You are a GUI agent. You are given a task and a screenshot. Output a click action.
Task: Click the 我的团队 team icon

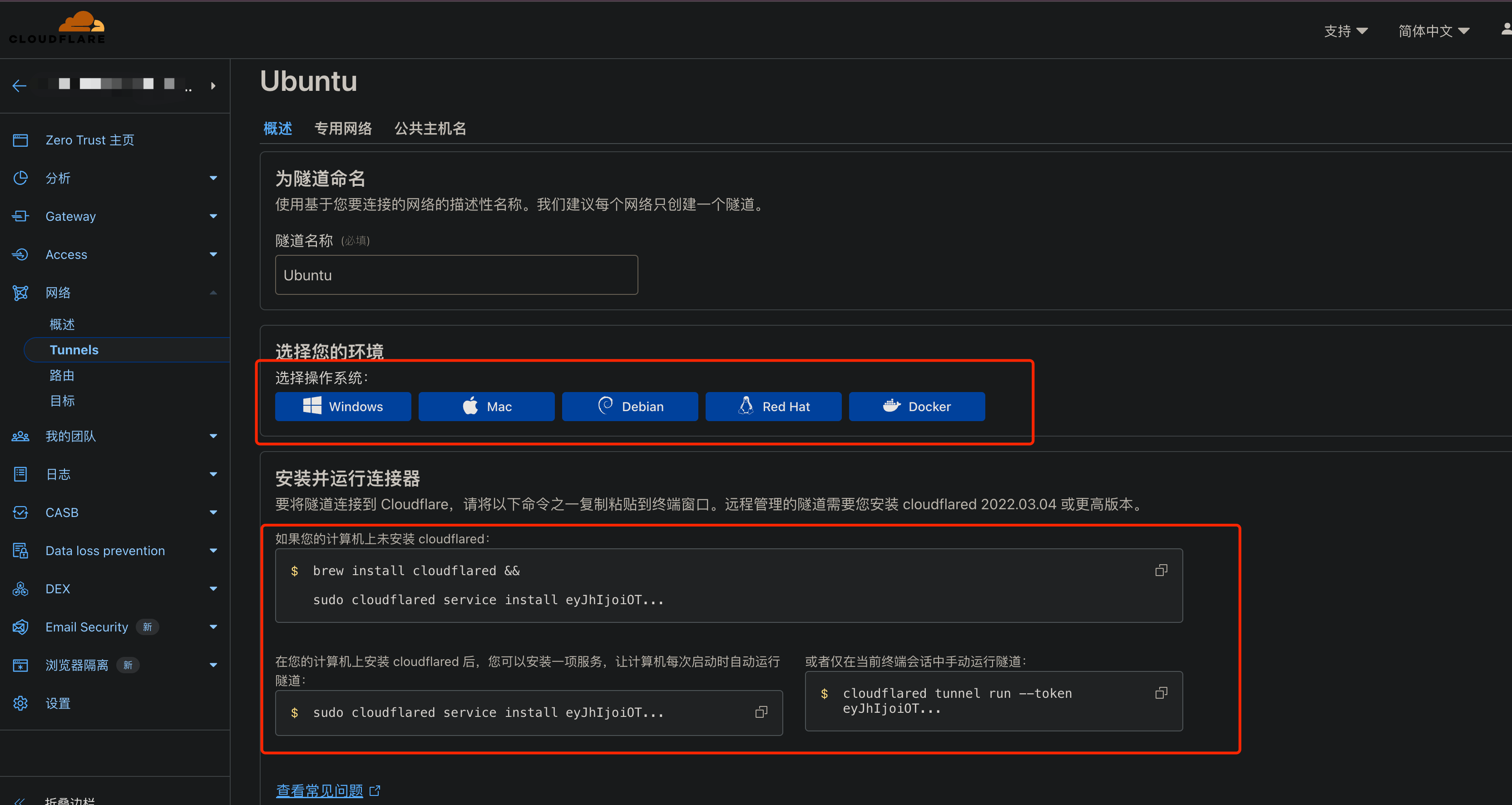[20, 436]
